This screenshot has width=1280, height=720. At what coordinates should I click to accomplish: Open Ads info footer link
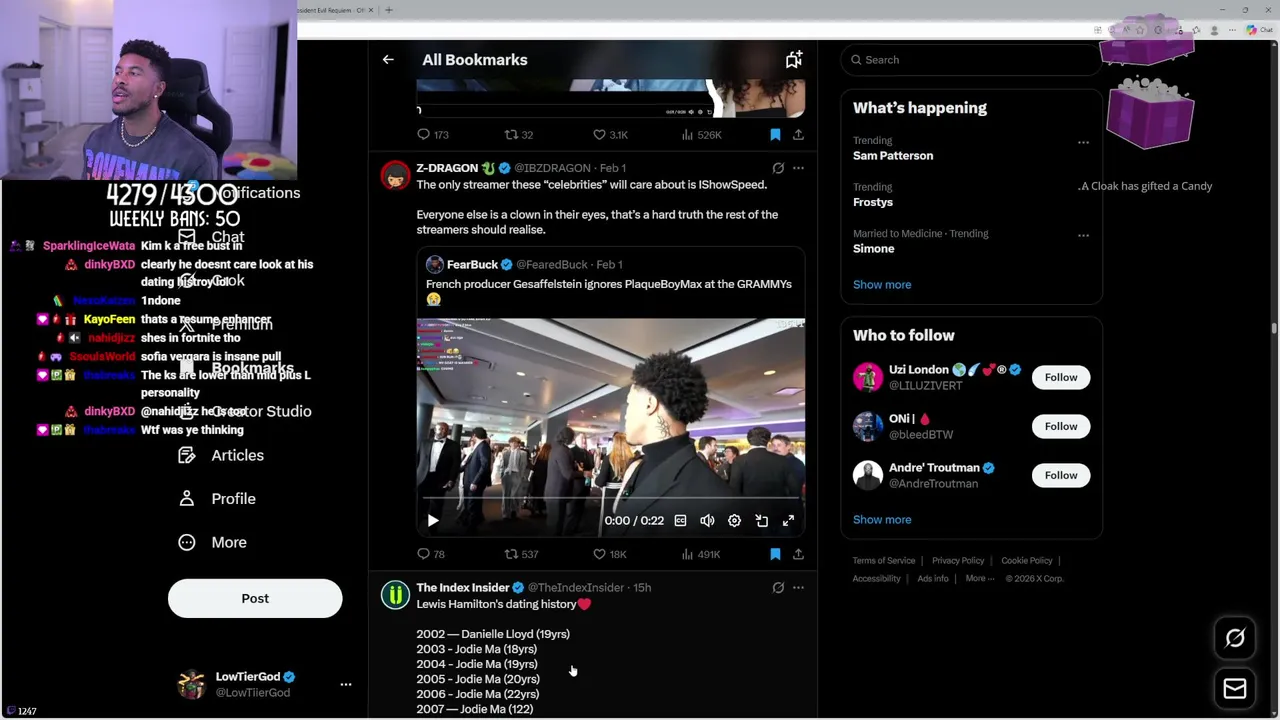(x=933, y=579)
